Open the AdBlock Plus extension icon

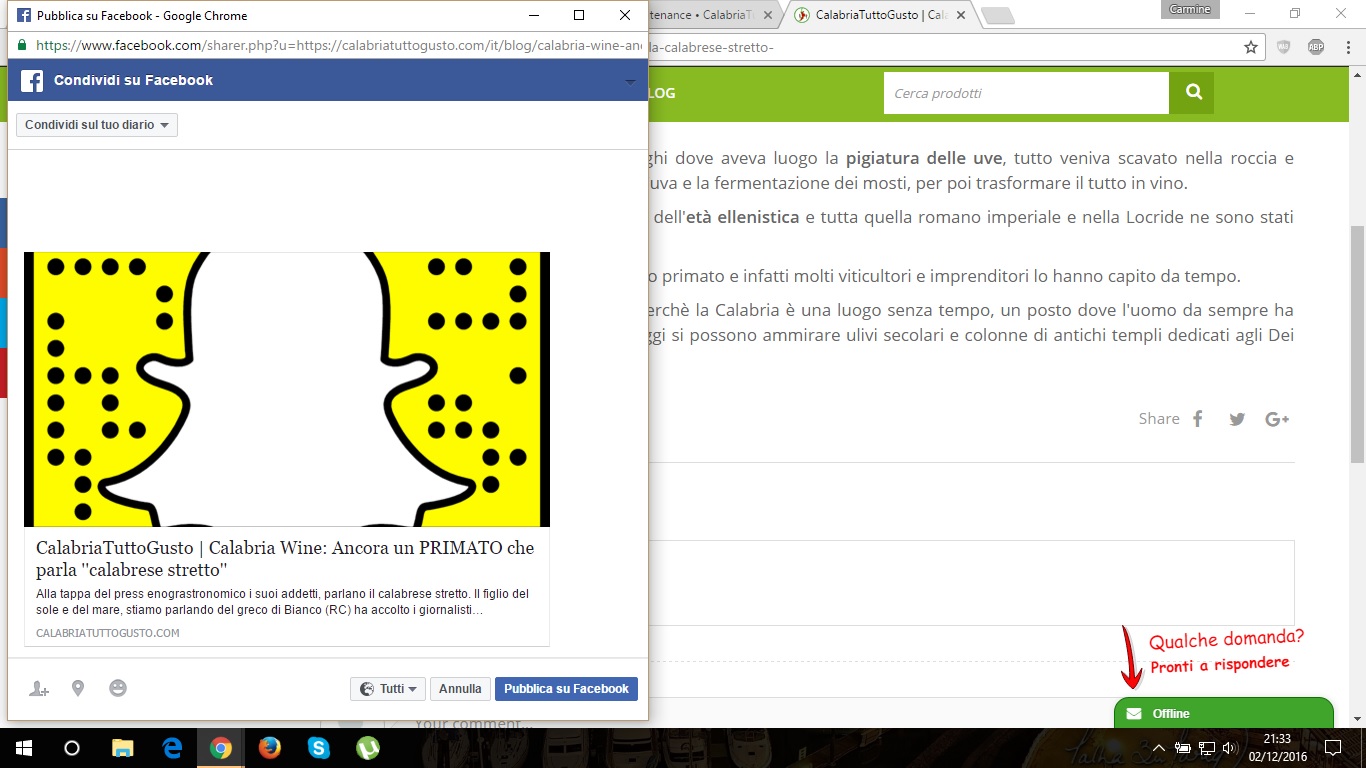click(x=1316, y=47)
